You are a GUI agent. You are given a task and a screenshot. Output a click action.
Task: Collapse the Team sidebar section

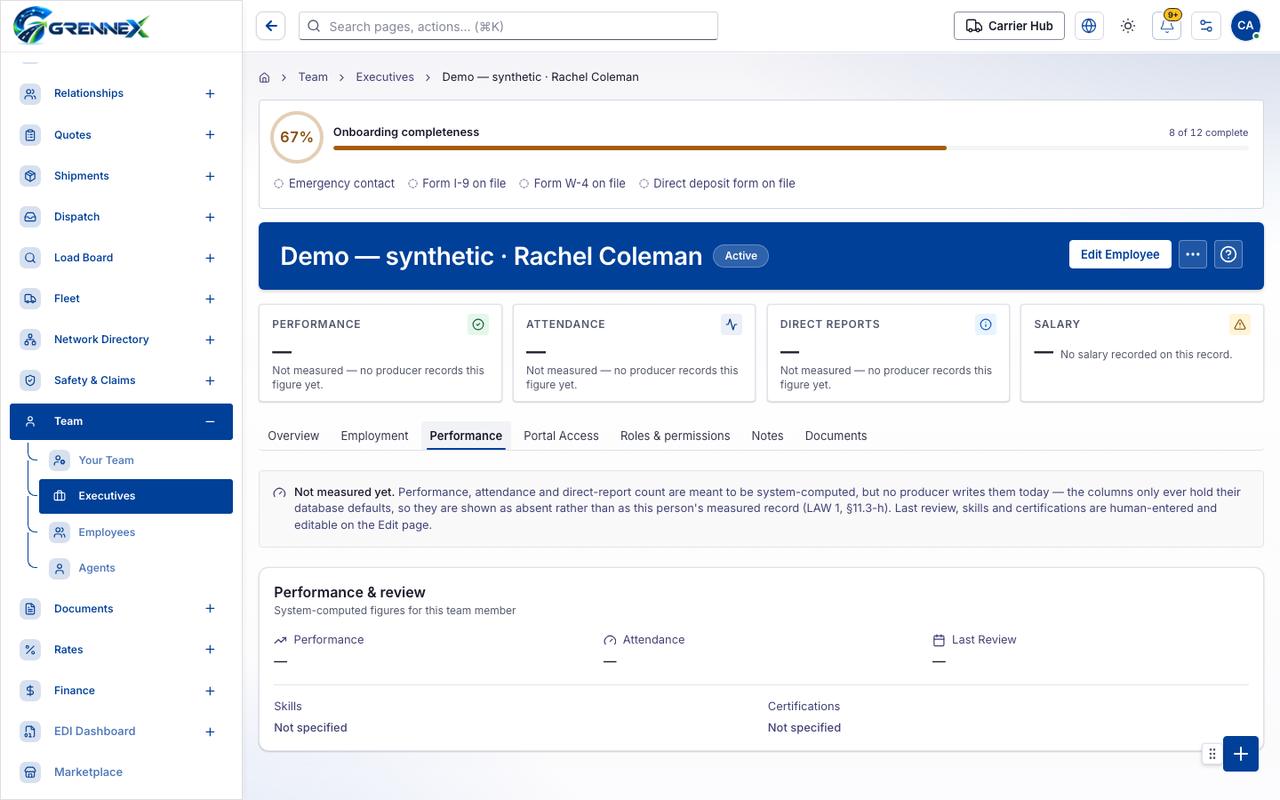(210, 422)
